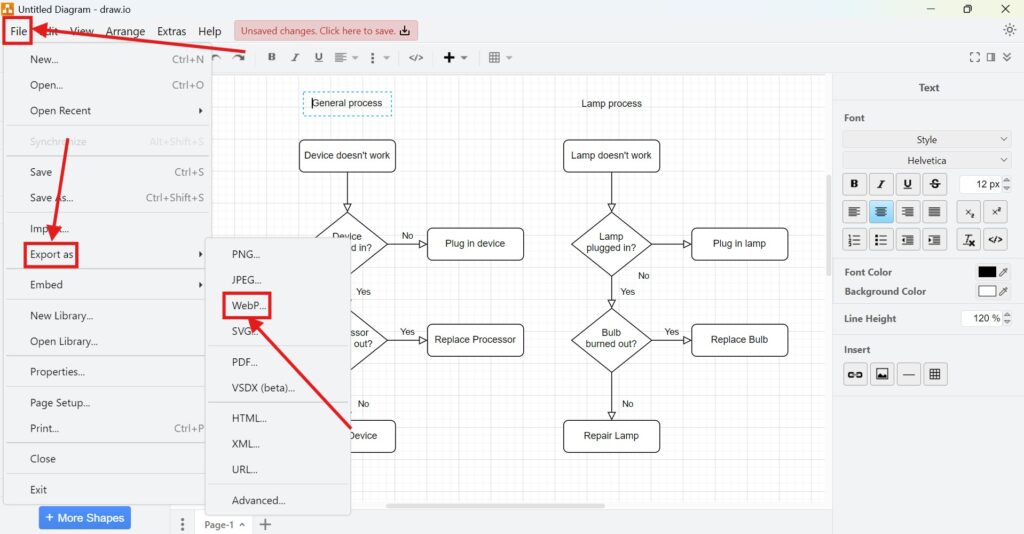Screen dimensions: 1024x534
Task: Expand the toolbar plus insert dropdown
Action: click(455, 58)
